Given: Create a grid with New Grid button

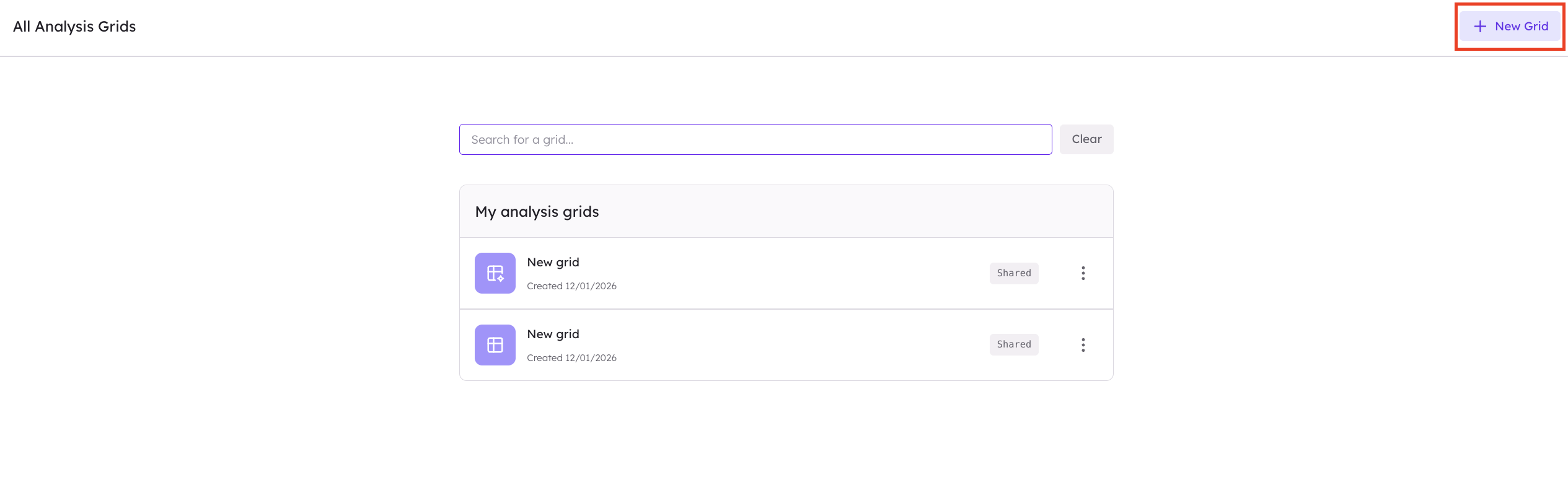Looking at the screenshot, I should pyautogui.click(x=1510, y=26).
